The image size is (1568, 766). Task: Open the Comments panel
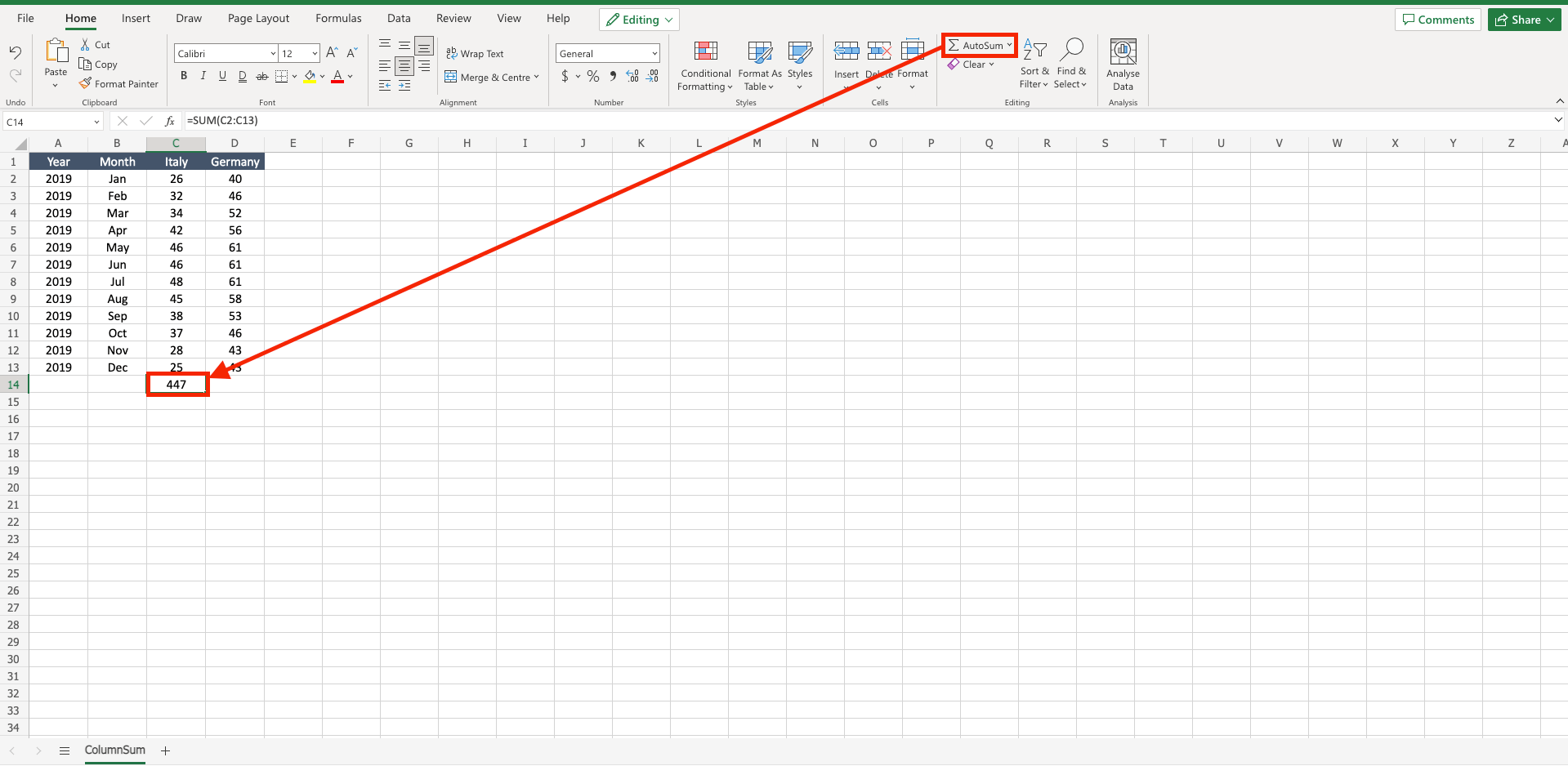(x=1437, y=19)
